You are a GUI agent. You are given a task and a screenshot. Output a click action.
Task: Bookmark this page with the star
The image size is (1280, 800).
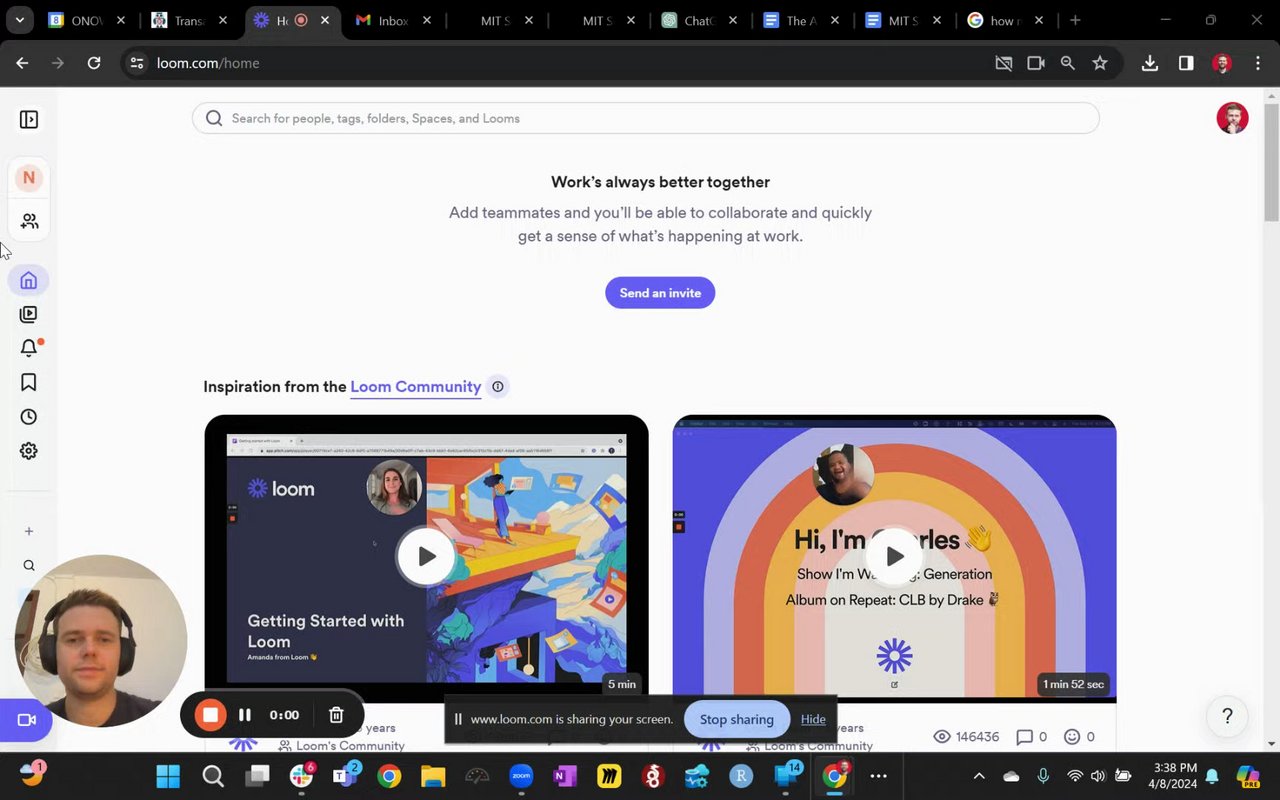point(1100,63)
